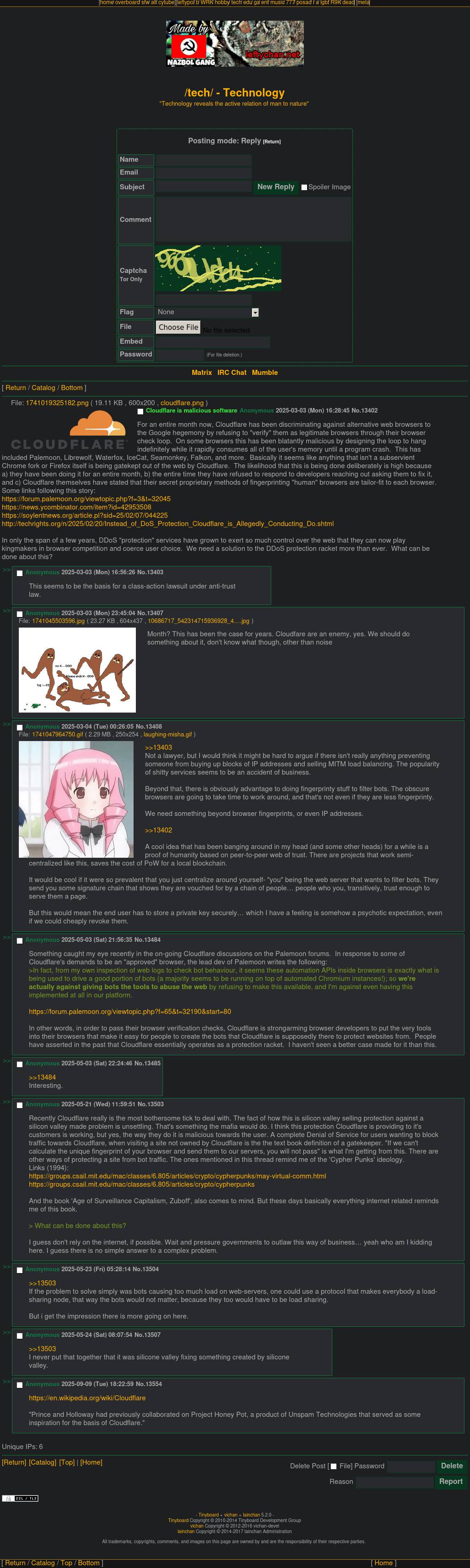
Task: Click the leftychan.net banner image
Action: click(235, 43)
